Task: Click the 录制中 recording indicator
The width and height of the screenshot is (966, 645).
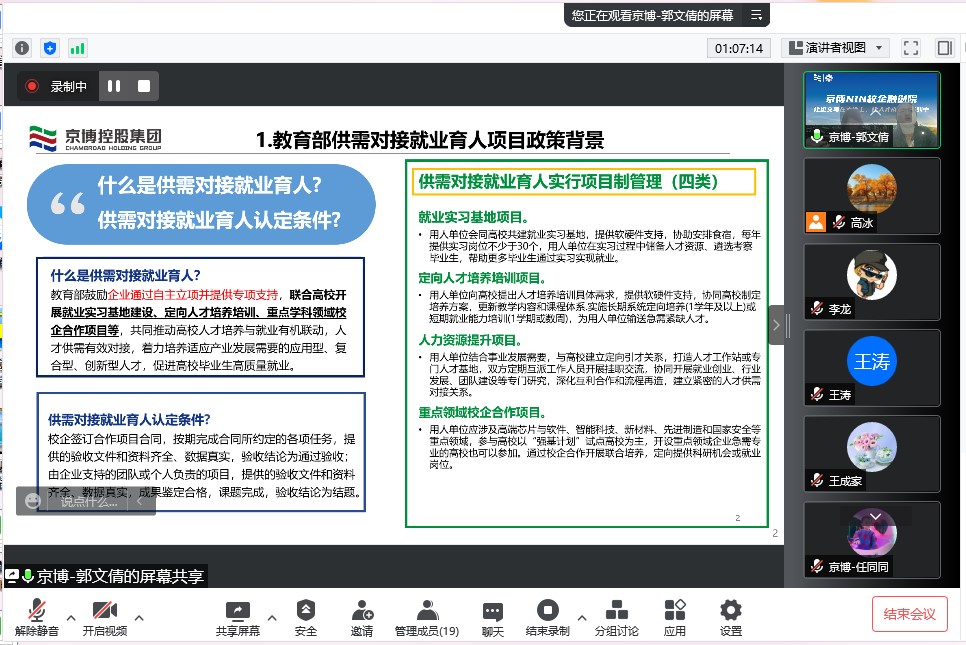Action: (57, 86)
